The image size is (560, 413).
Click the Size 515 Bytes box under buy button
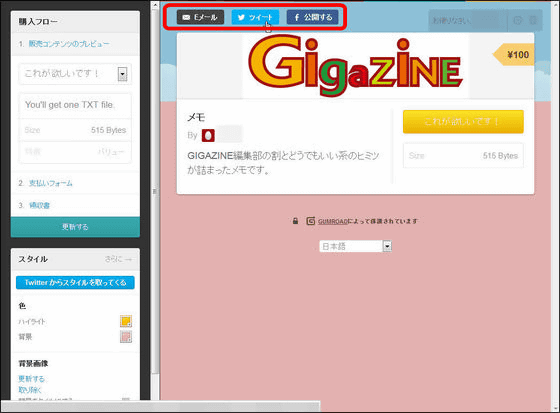pyautogui.click(x=463, y=155)
